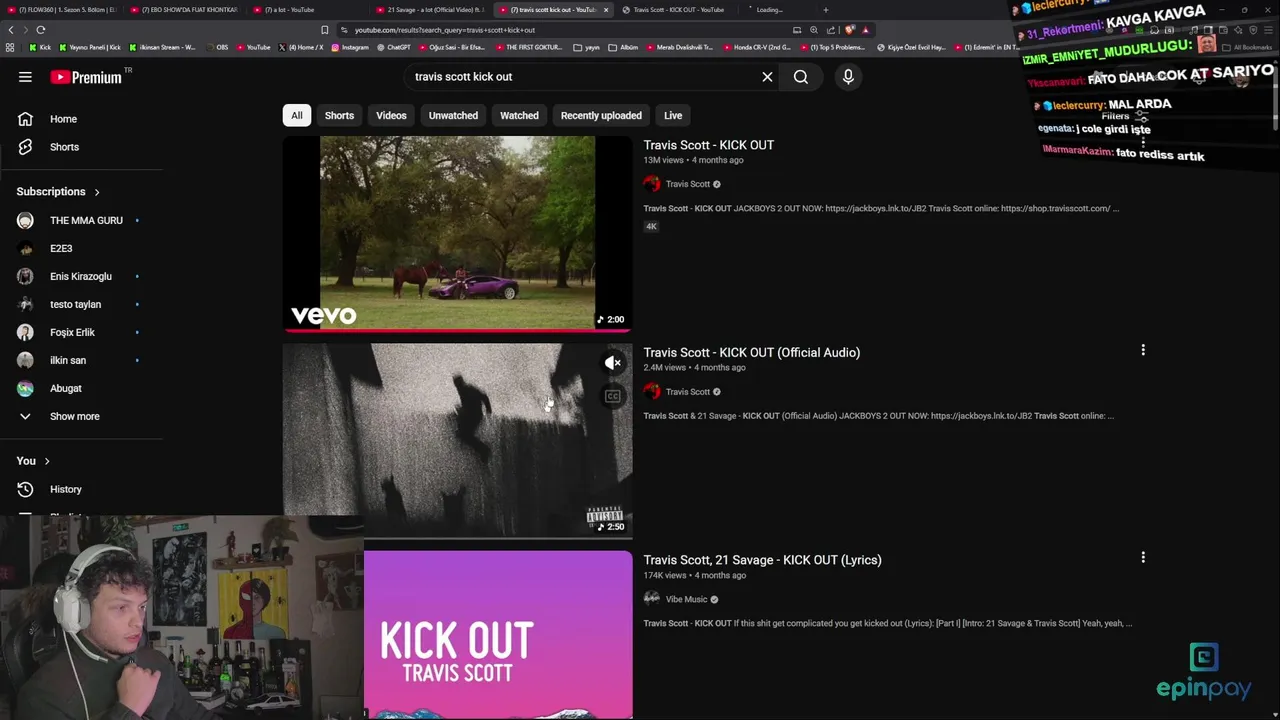Expand the You section chevron

coord(47,461)
